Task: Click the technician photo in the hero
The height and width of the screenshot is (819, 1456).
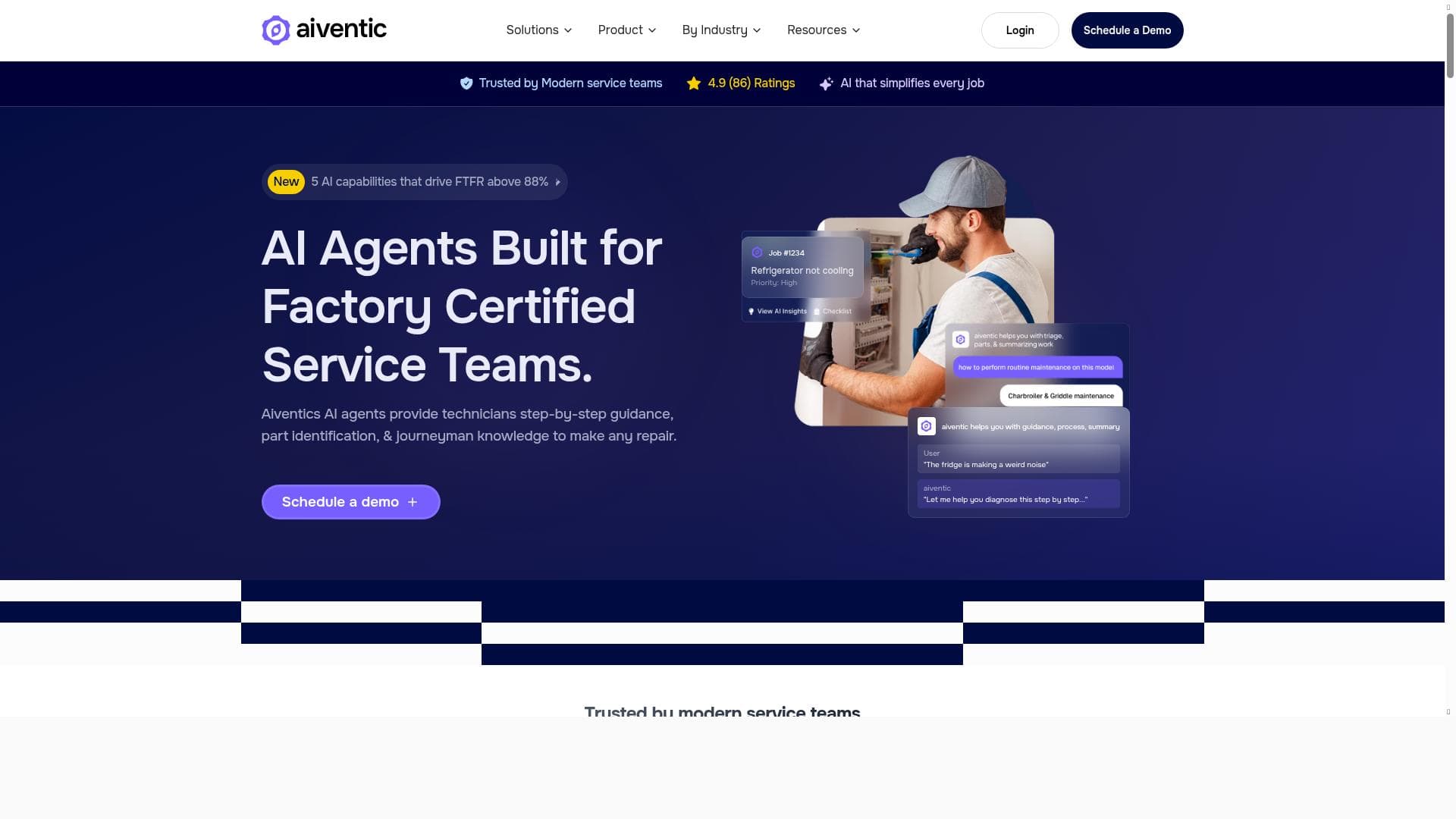Action: [925, 292]
